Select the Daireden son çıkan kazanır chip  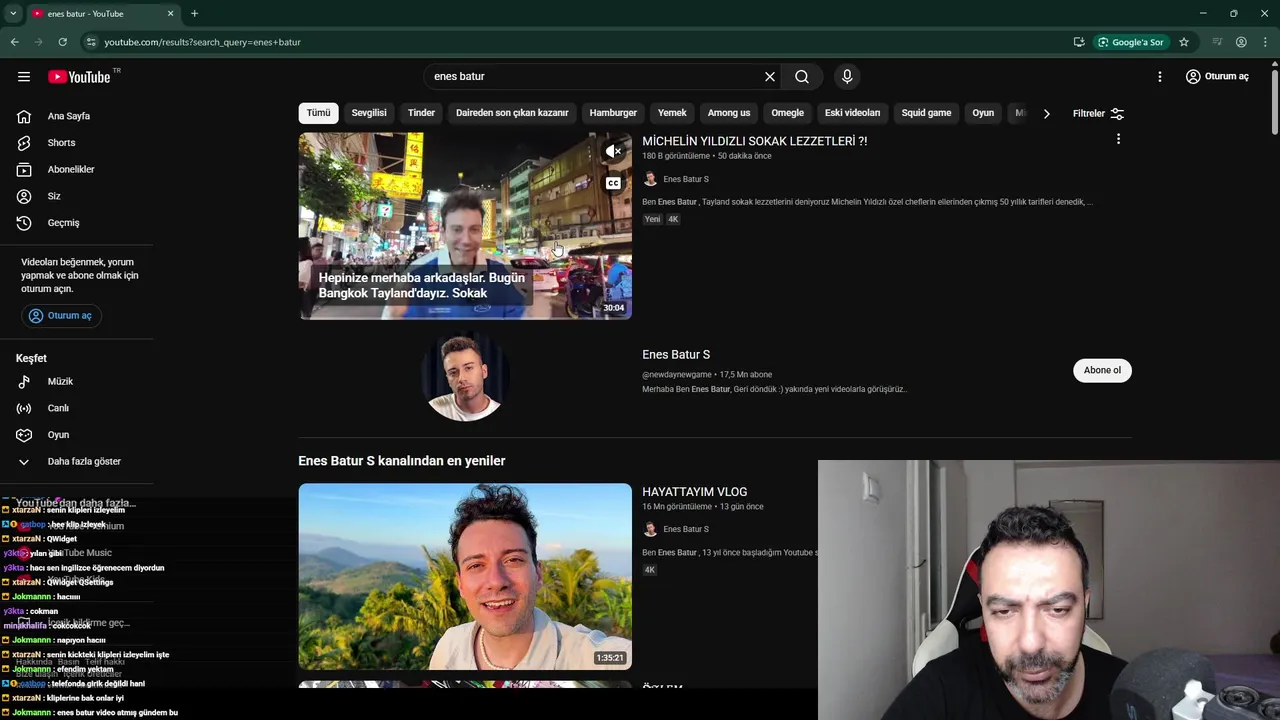pos(512,113)
